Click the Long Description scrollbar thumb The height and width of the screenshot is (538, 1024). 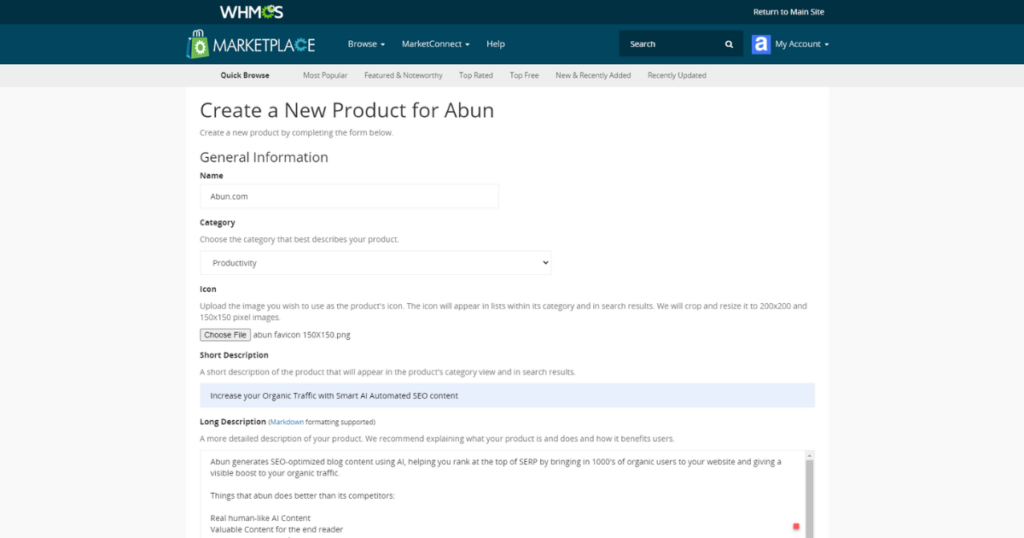click(x=809, y=499)
